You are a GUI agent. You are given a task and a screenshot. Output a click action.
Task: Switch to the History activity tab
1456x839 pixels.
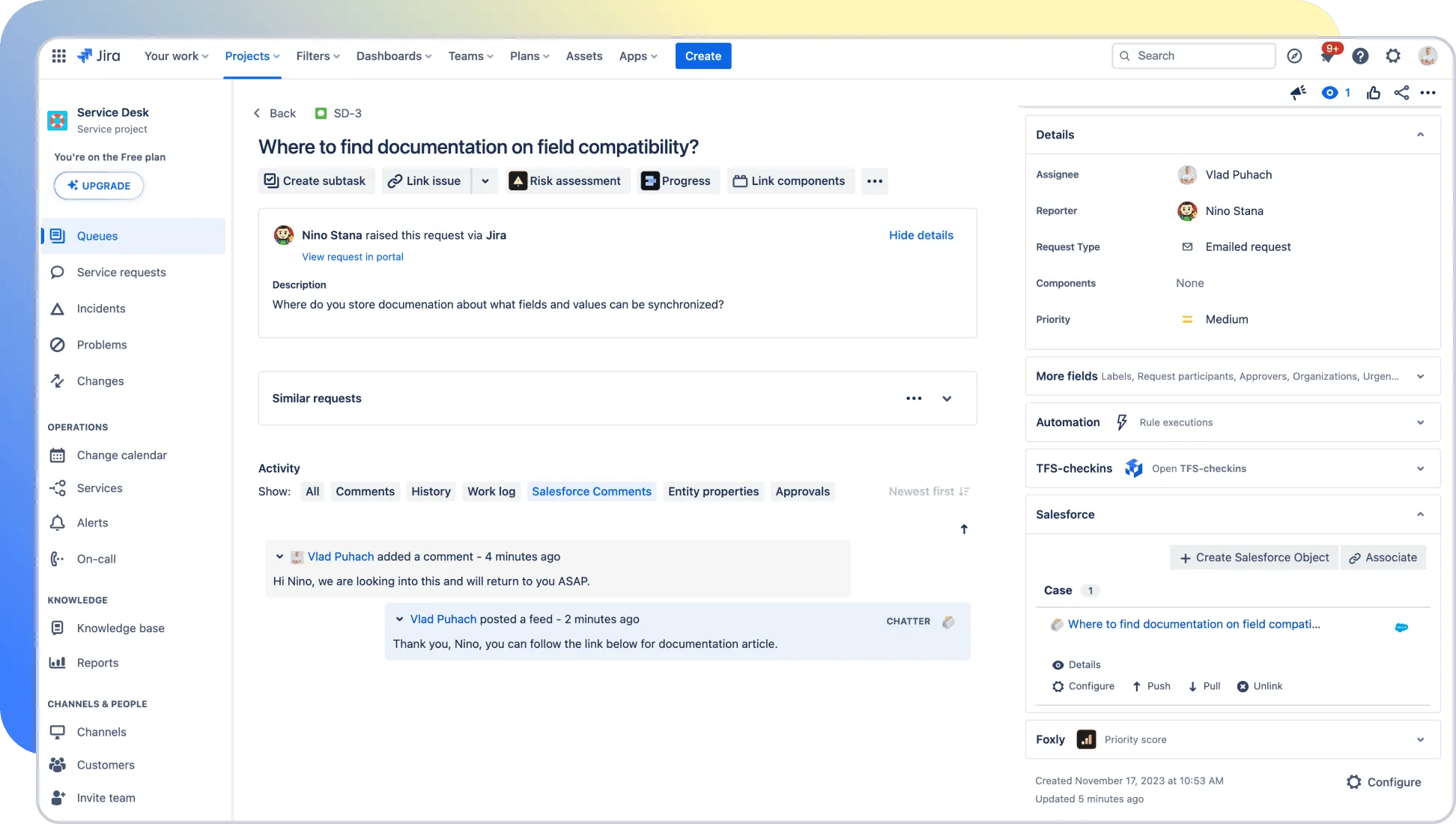pos(431,491)
